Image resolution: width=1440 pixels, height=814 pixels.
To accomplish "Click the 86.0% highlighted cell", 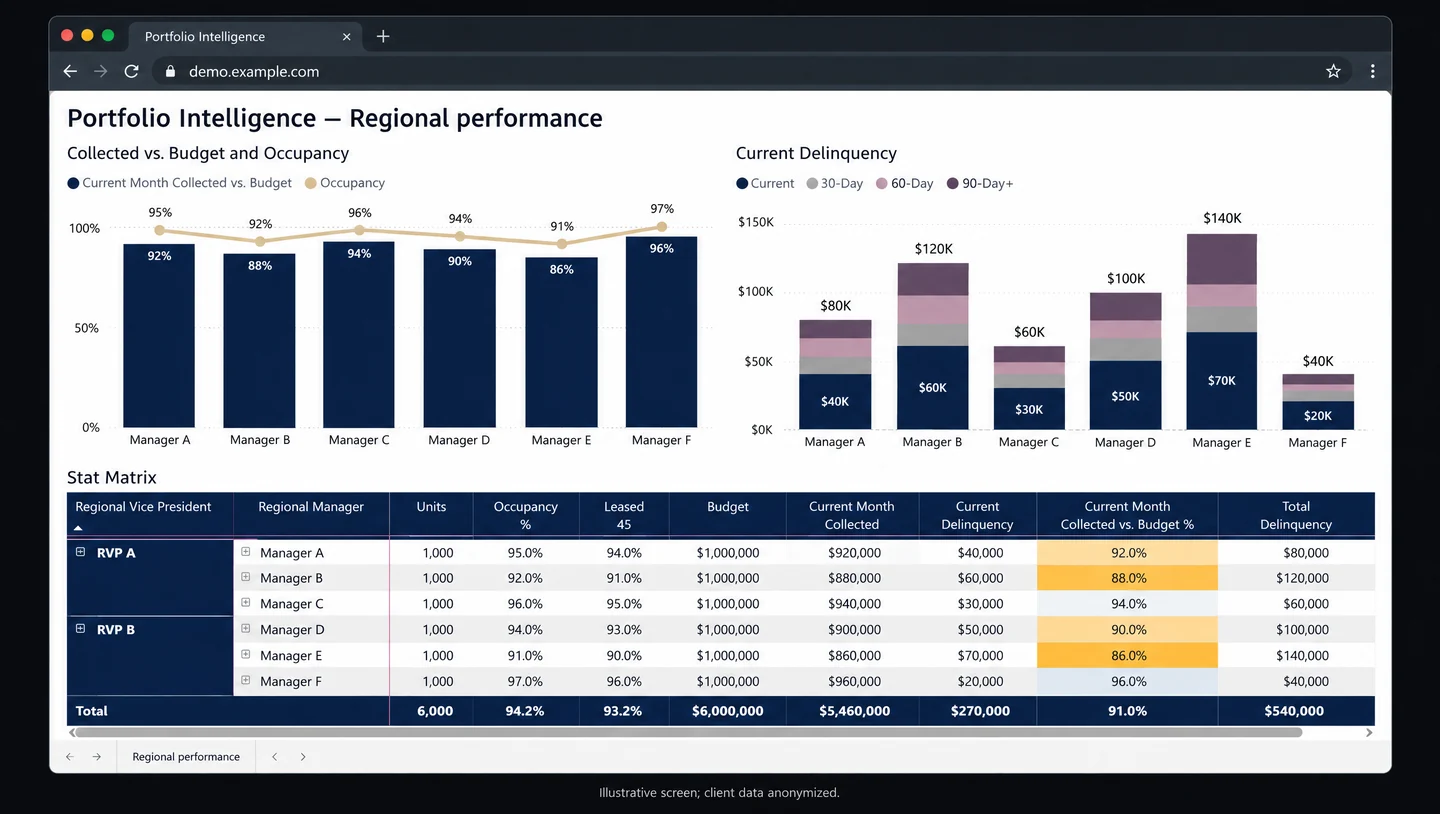I will point(1128,656).
